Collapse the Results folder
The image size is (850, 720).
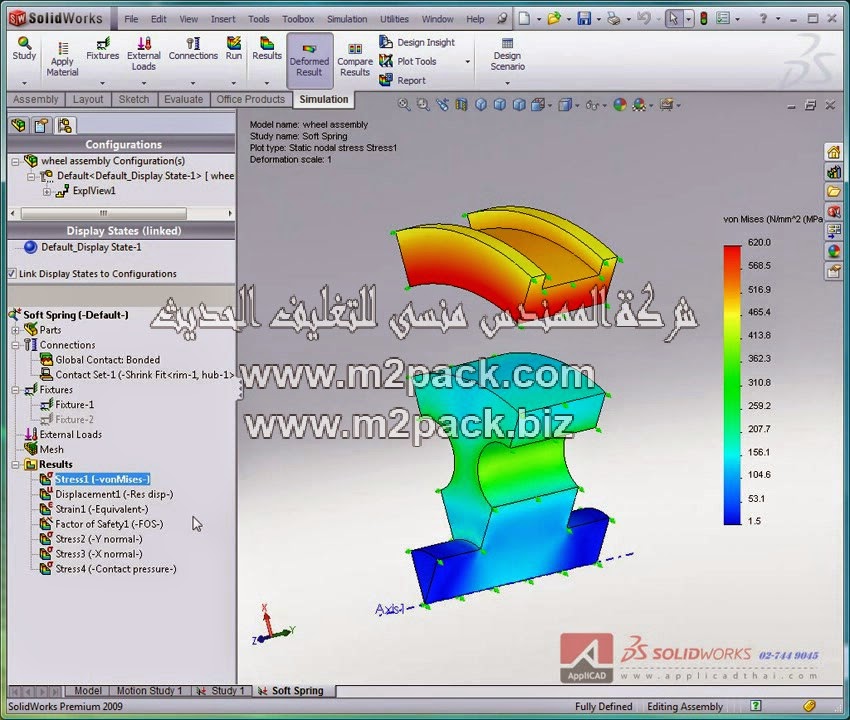tap(15, 465)
